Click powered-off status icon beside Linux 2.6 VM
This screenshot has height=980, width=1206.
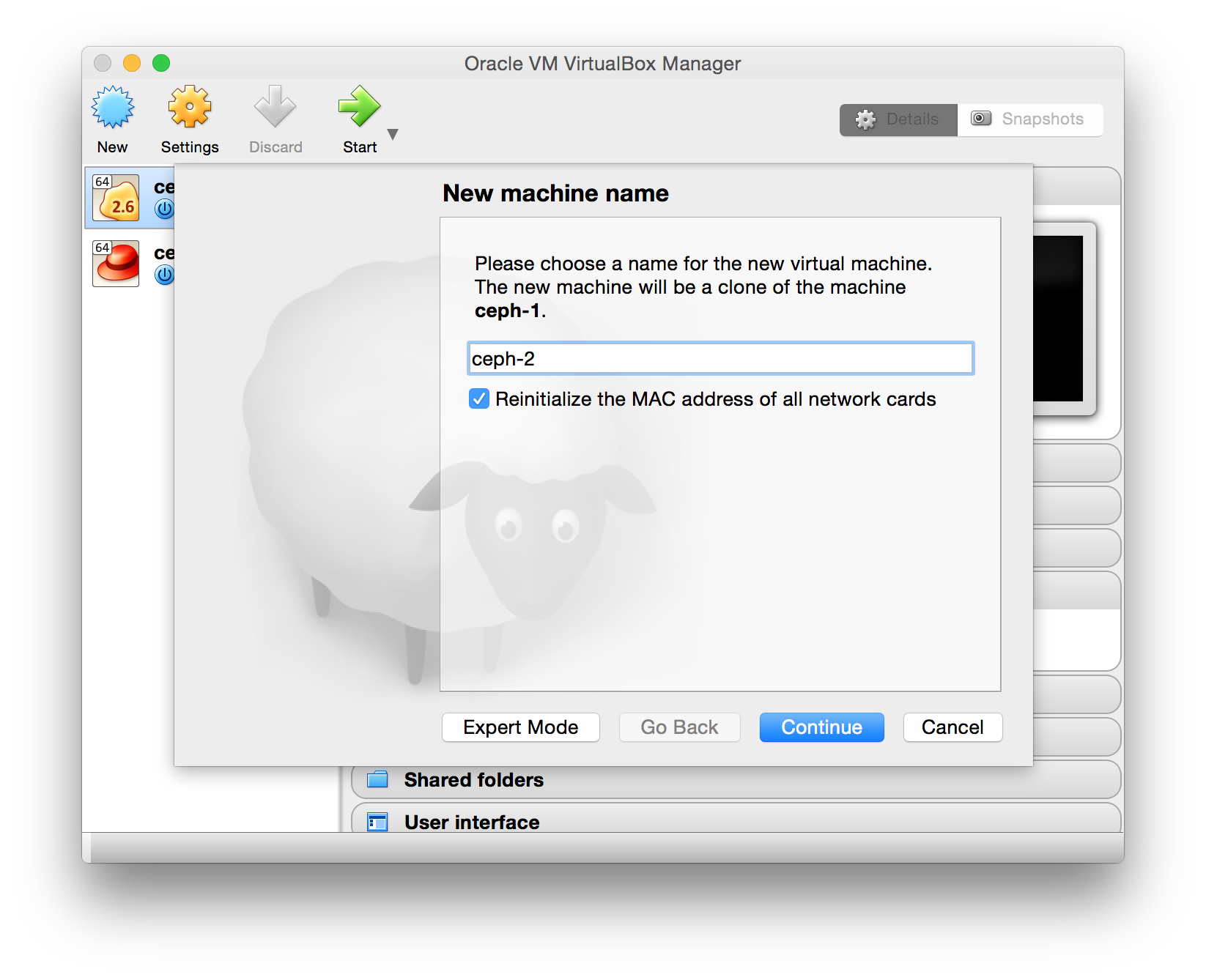165,209
